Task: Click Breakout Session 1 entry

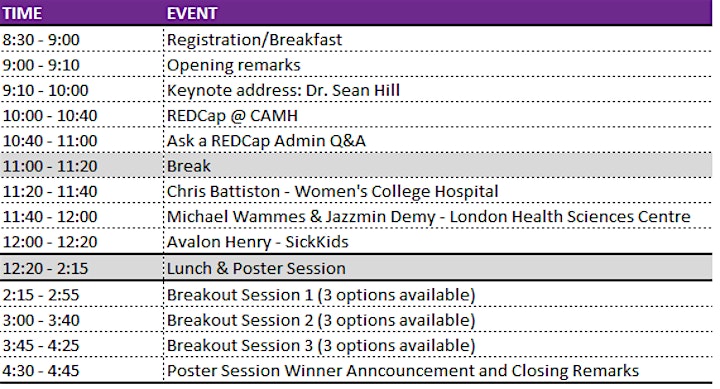Action: tap(321, 295)
